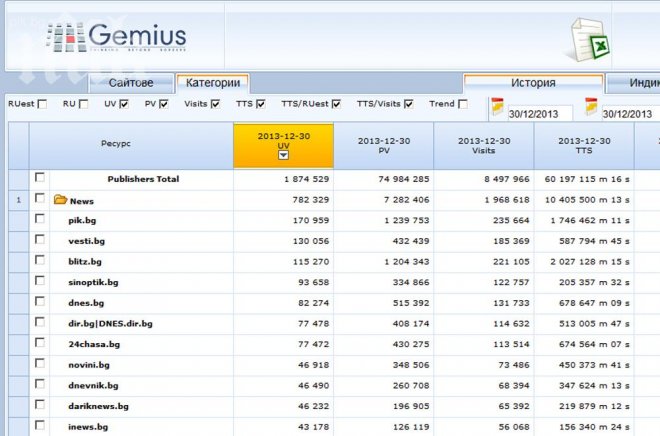Open the partially visible Индик tab

tap(633, 83)
